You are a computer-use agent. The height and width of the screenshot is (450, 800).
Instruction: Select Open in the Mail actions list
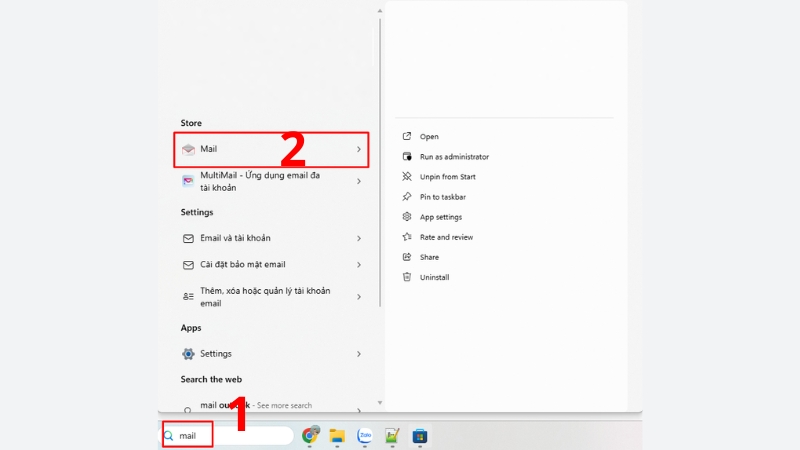pos(429,137)
